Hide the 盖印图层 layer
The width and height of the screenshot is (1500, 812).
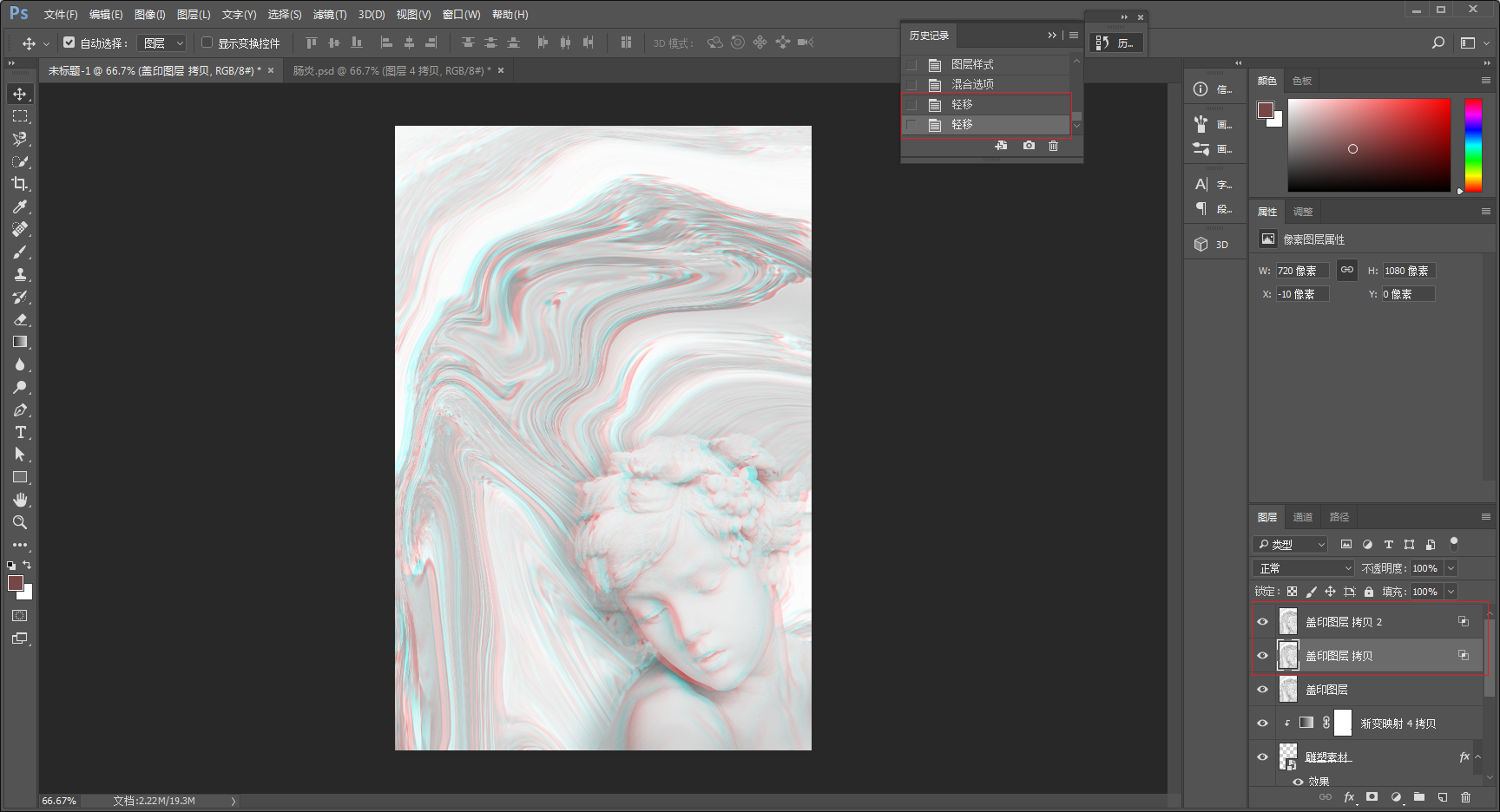pyautogui.click(x=1263, y=690)
